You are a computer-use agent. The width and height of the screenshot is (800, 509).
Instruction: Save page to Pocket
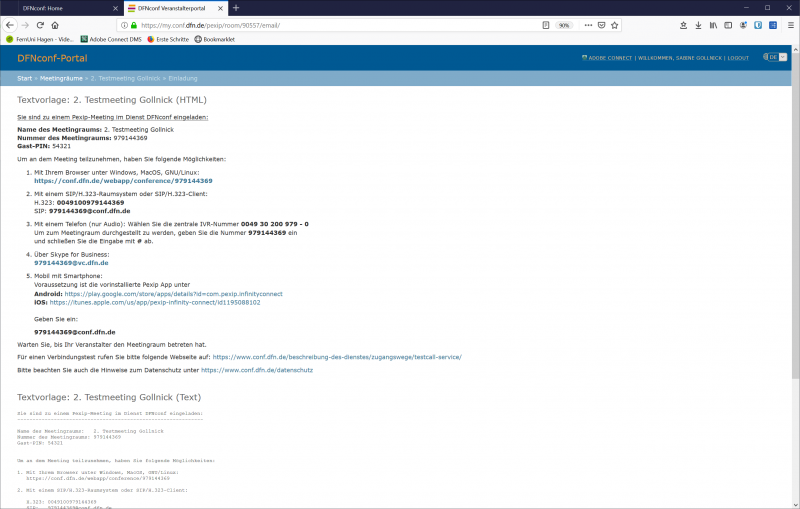[602, 25]
